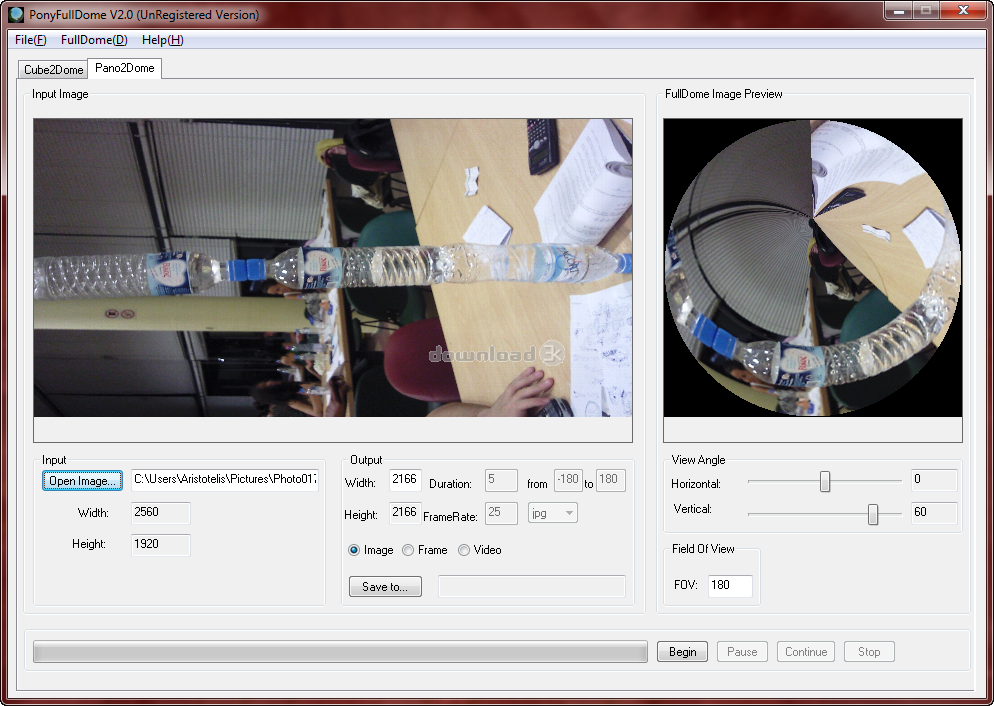The image size is (994, 706).
Task: Click the PonyFullDome app icon in title bar
Action: coord(15,15)
